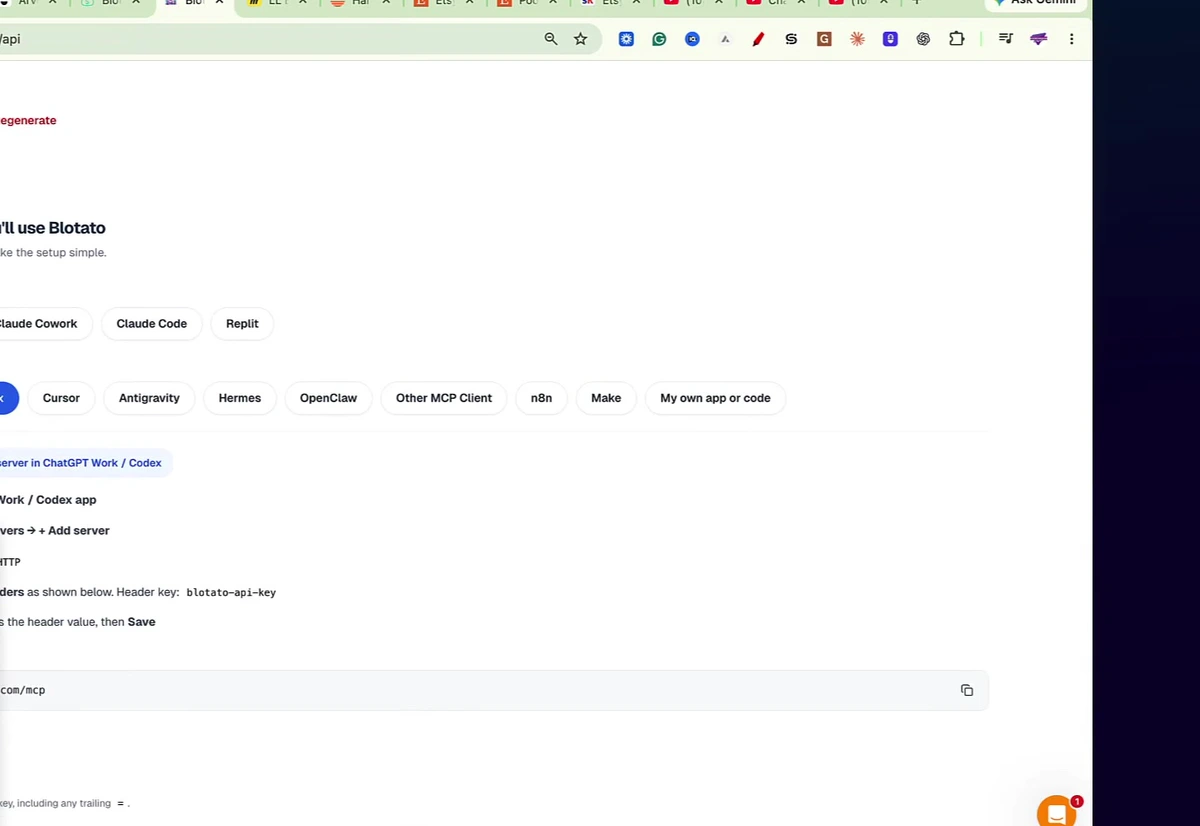Click the "'ll use Blotato" heading
This screenshot has height=826, width=1200.
52,228
